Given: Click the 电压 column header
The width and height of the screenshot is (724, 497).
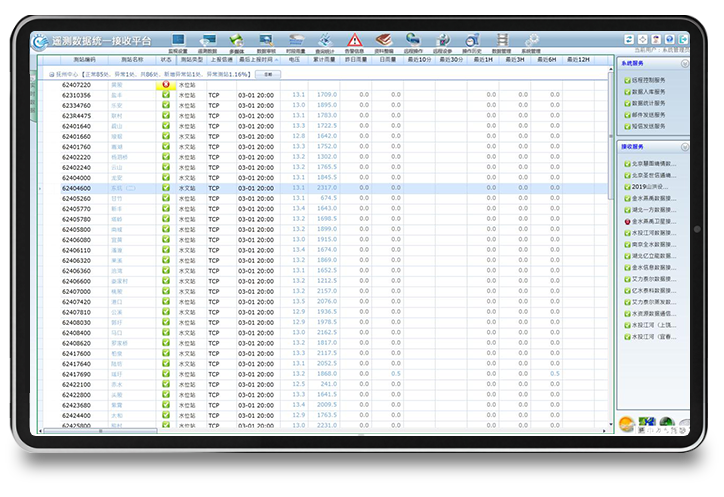Looking at the screenshot, I should (x=294, y=60).
